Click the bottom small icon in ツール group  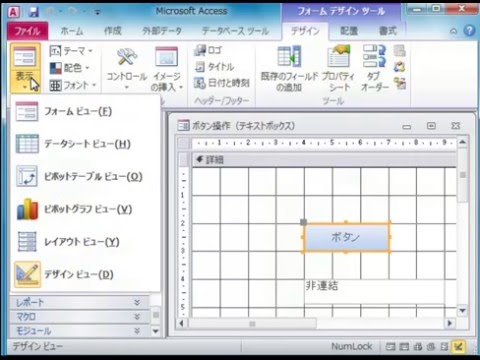pyautogui.click(x=399, y=83)
